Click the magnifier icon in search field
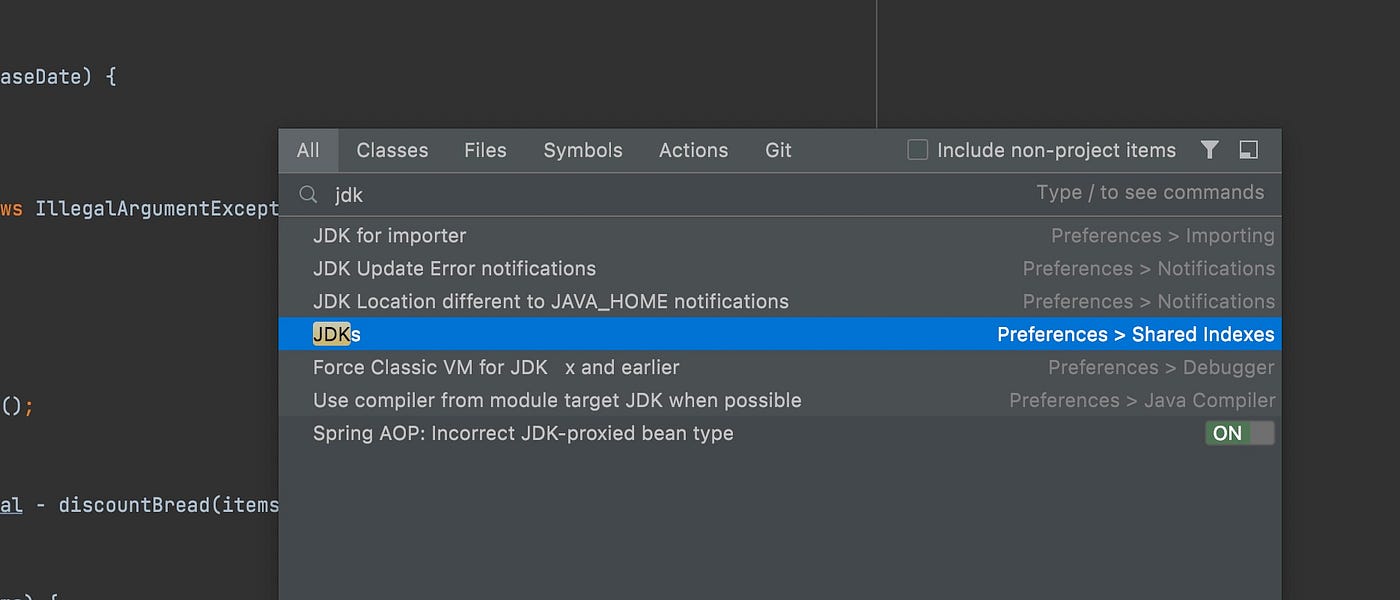Viewport: 1400px width, 600px height. [x=308, y=194]
